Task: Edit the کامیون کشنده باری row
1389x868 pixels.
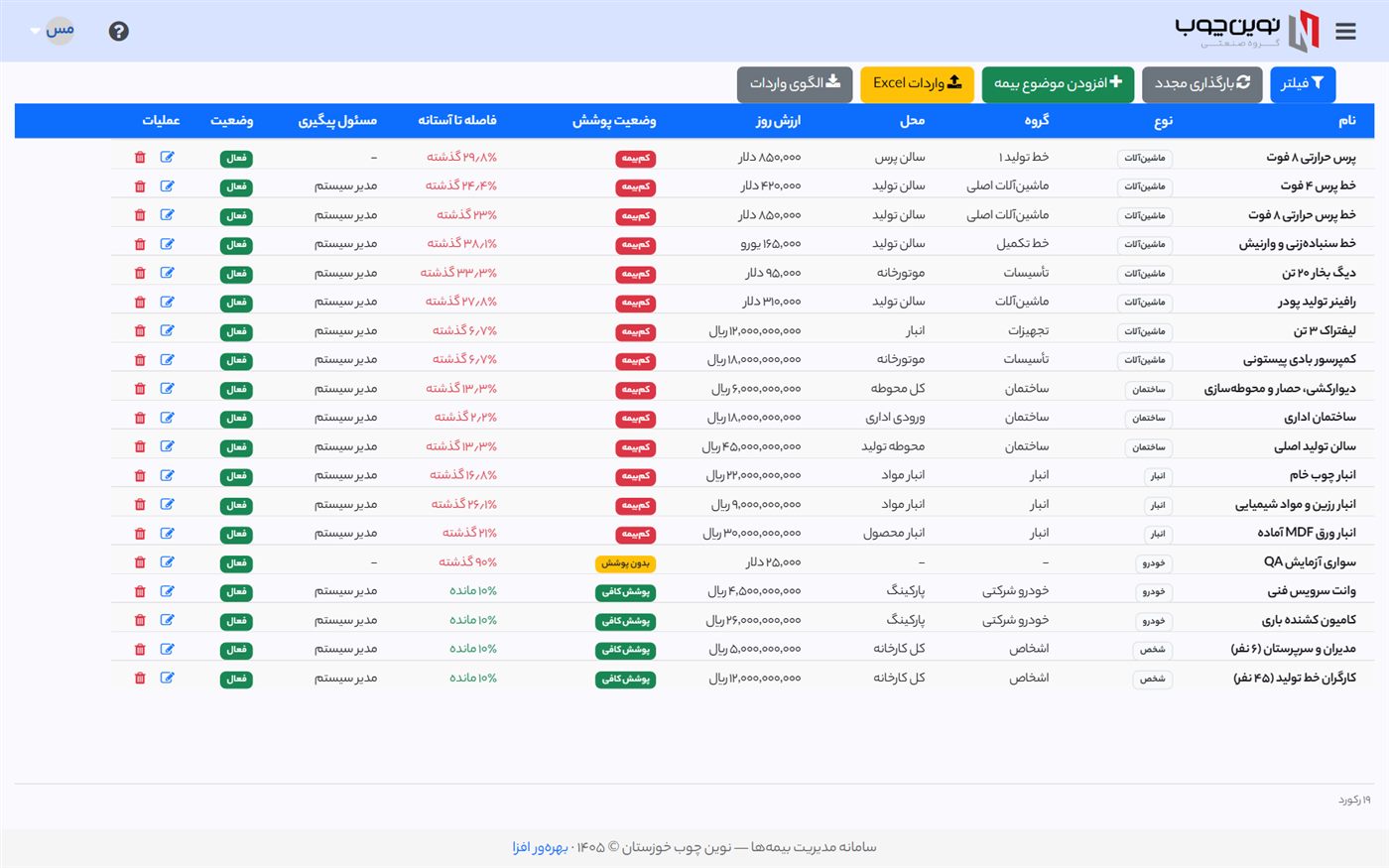Action: [x=167, y=620]
